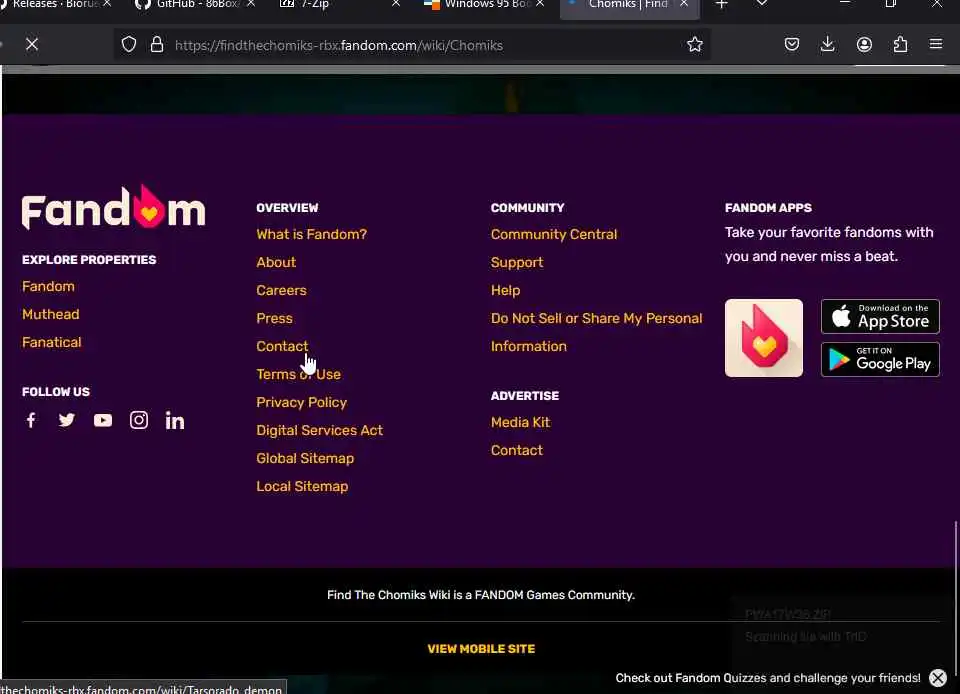The image size is (960, 694).
Task: Open the Help link
Action: click(x=506, y=291)
